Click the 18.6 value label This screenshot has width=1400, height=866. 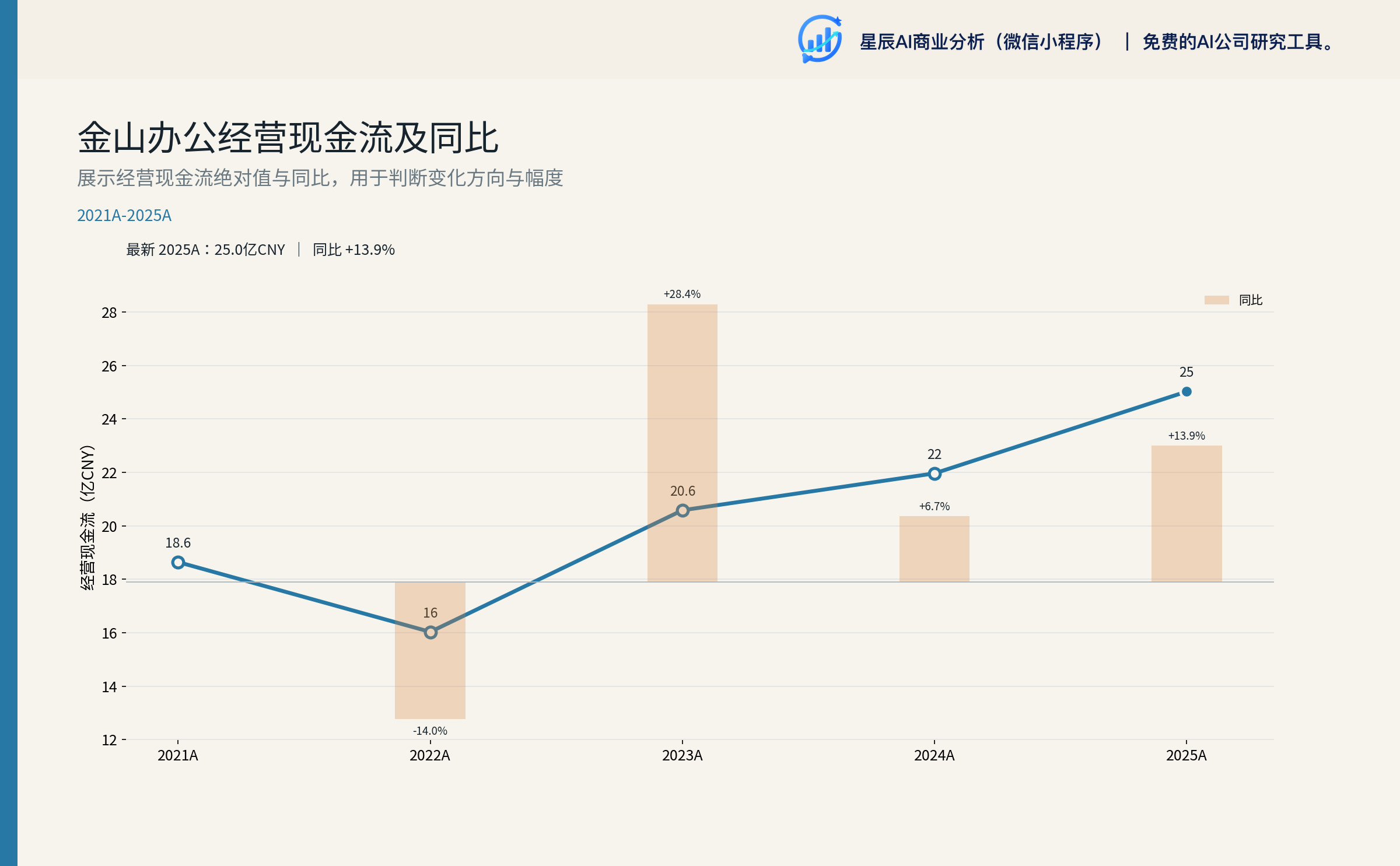pos(178,543)
